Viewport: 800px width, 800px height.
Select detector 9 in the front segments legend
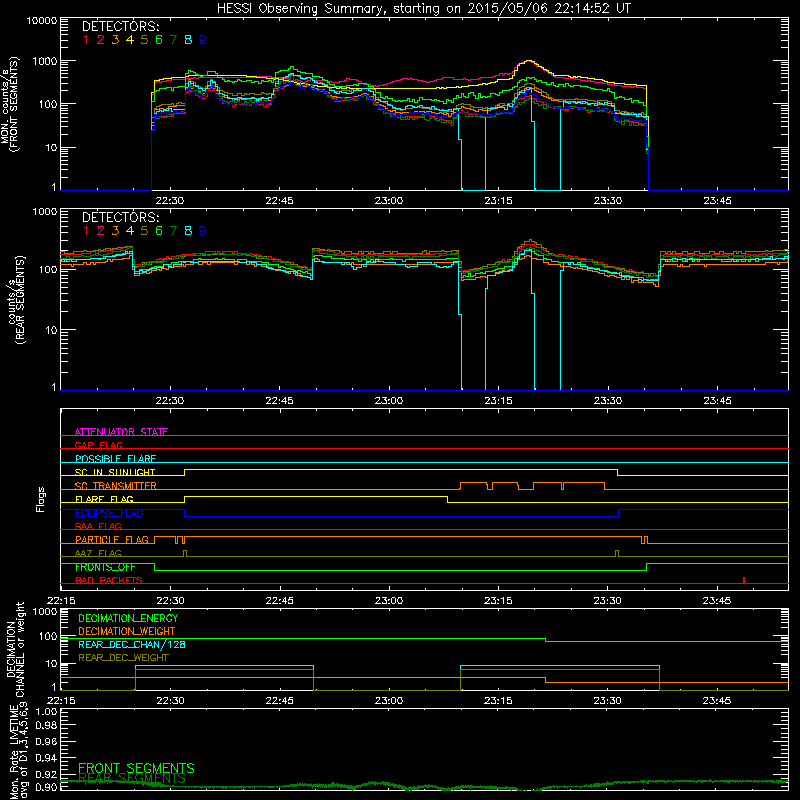(203, 39)
